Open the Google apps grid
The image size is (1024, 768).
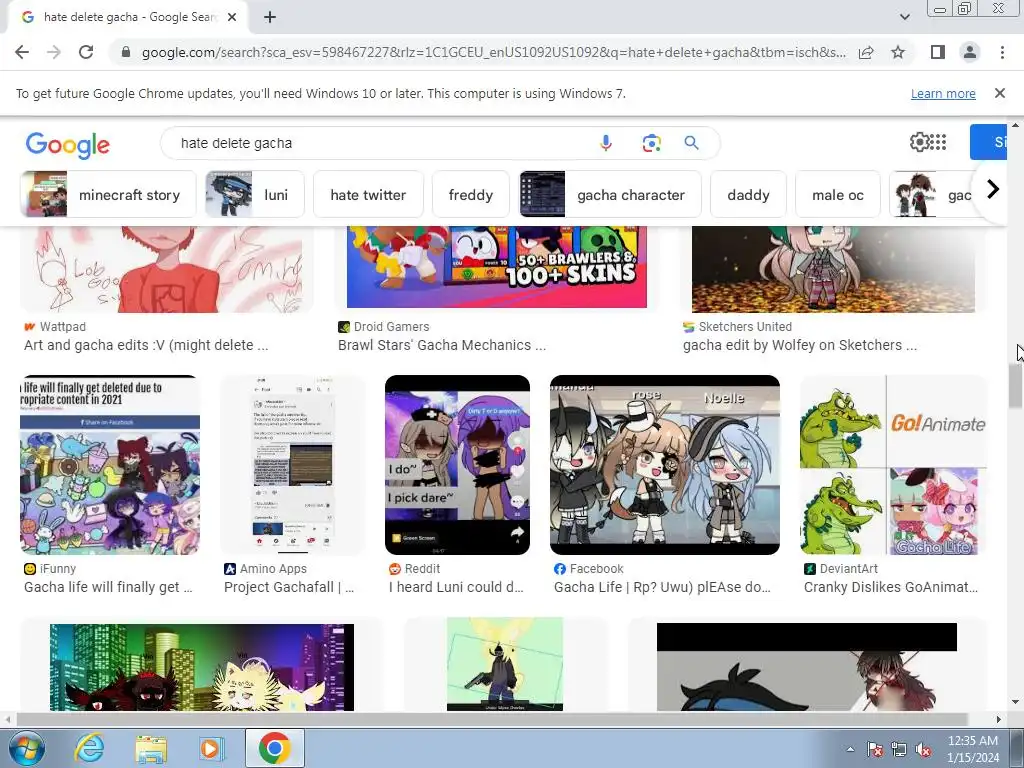pos(938,142)
